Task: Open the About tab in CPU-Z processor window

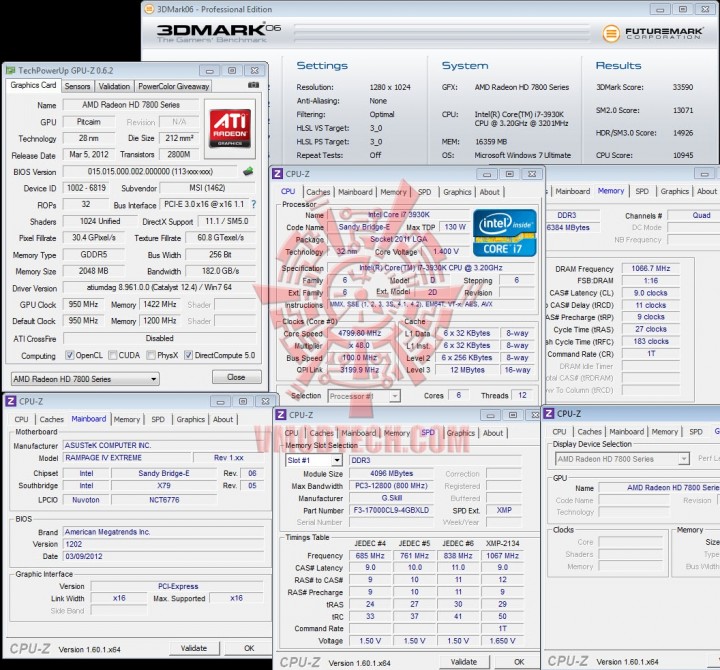Action: 489,192
